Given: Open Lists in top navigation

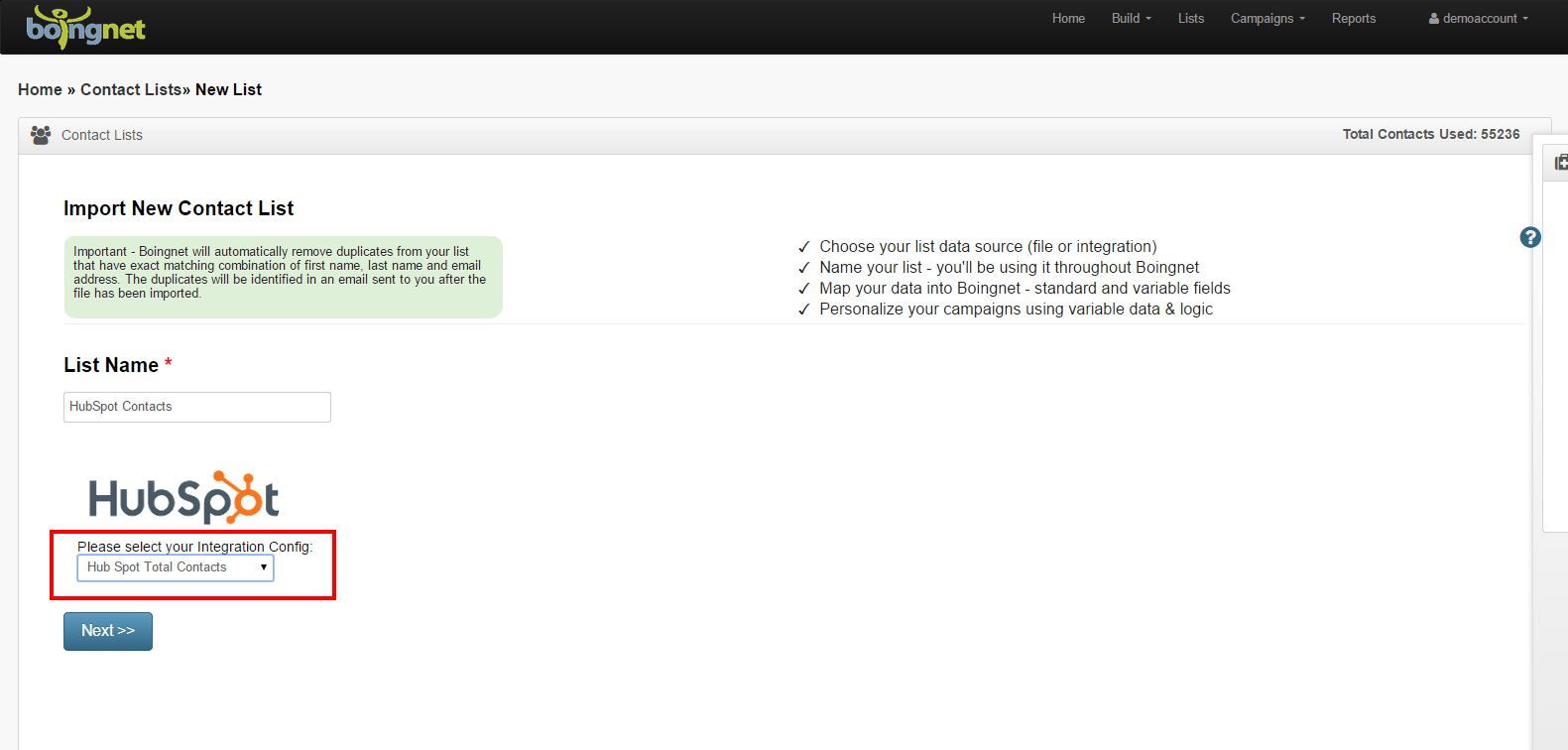Looking at the screenshot, I should tap(1191, 19).
